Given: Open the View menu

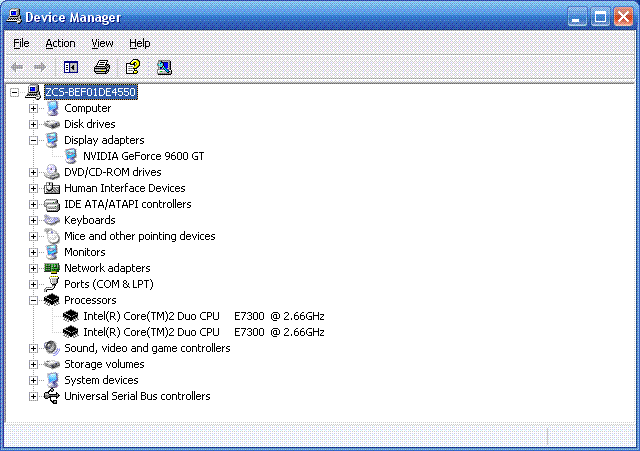Looking at the screenshot, I should pos(102,43).
